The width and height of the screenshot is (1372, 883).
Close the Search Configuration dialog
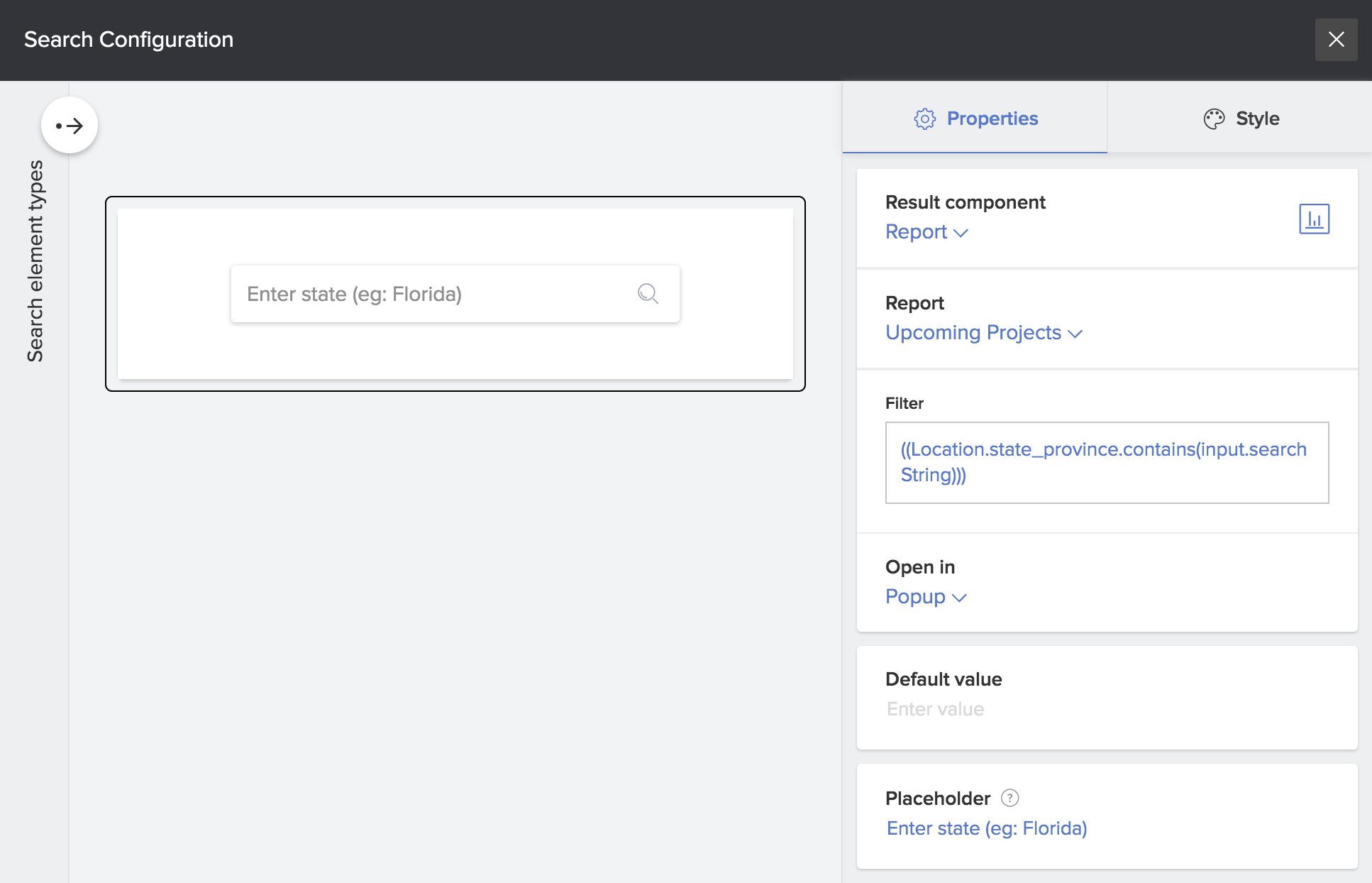1336,40
